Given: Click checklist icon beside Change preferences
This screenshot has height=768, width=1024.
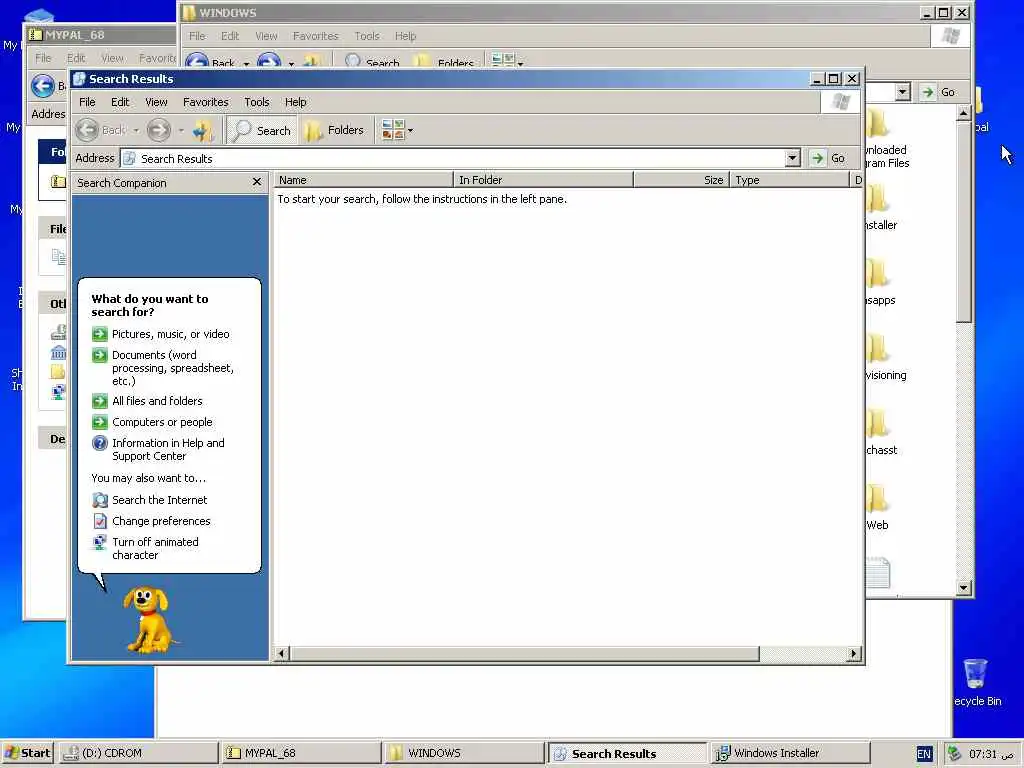Looking at the screenshot, I should (99, 521).
